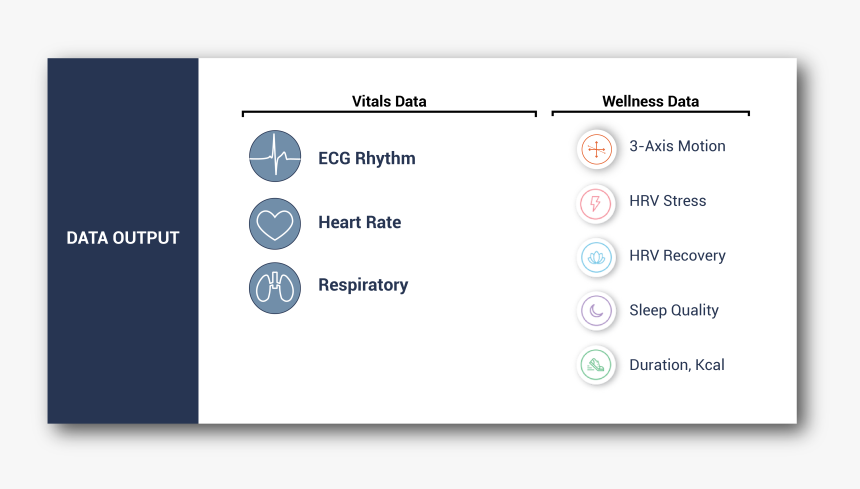Click the DATA OUTPUT title text
Screen dimensions: 860x489
tap(123, 238)
